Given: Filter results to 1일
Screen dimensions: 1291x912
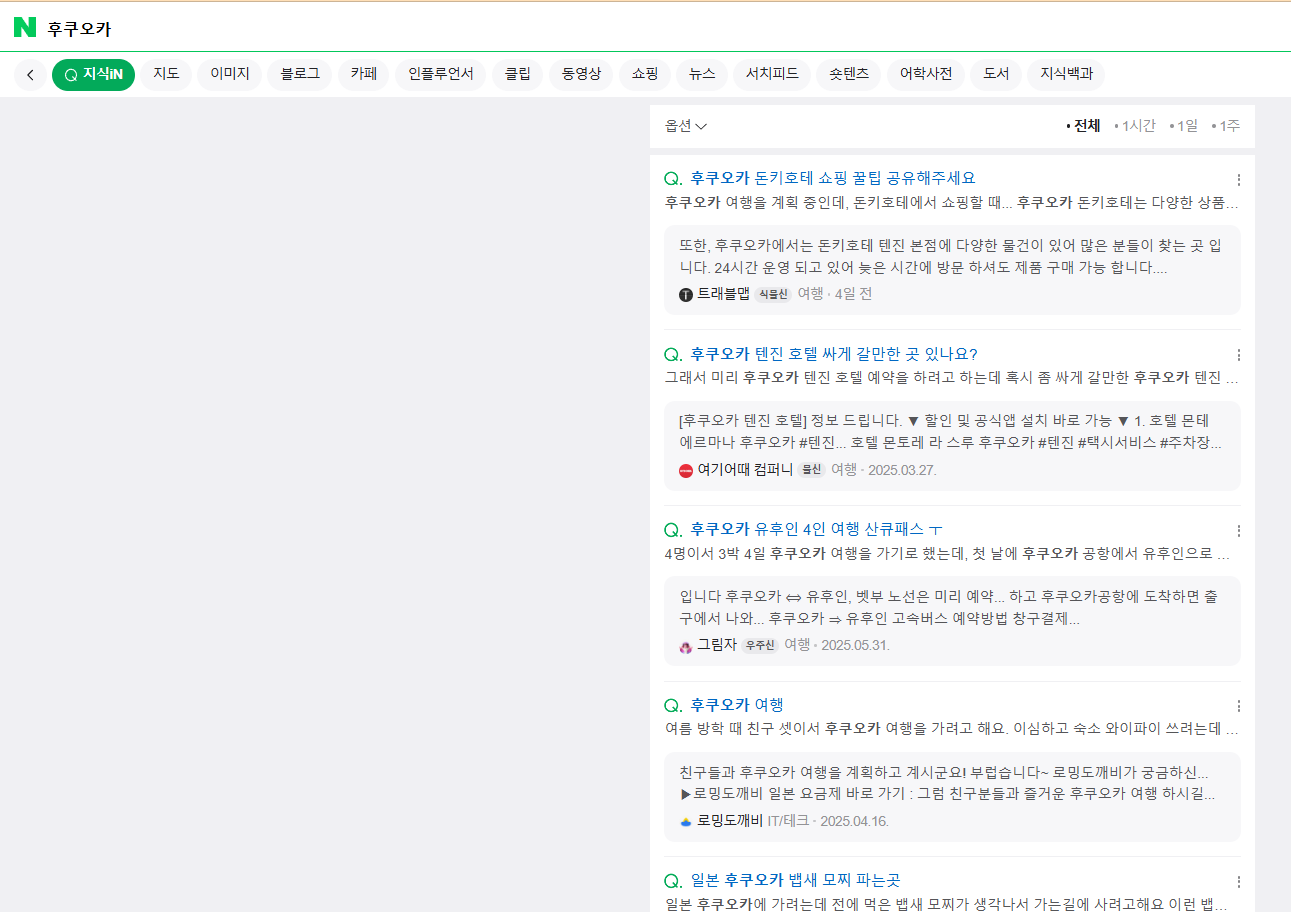Looking at the screenshot, I should click(1186, 126).
